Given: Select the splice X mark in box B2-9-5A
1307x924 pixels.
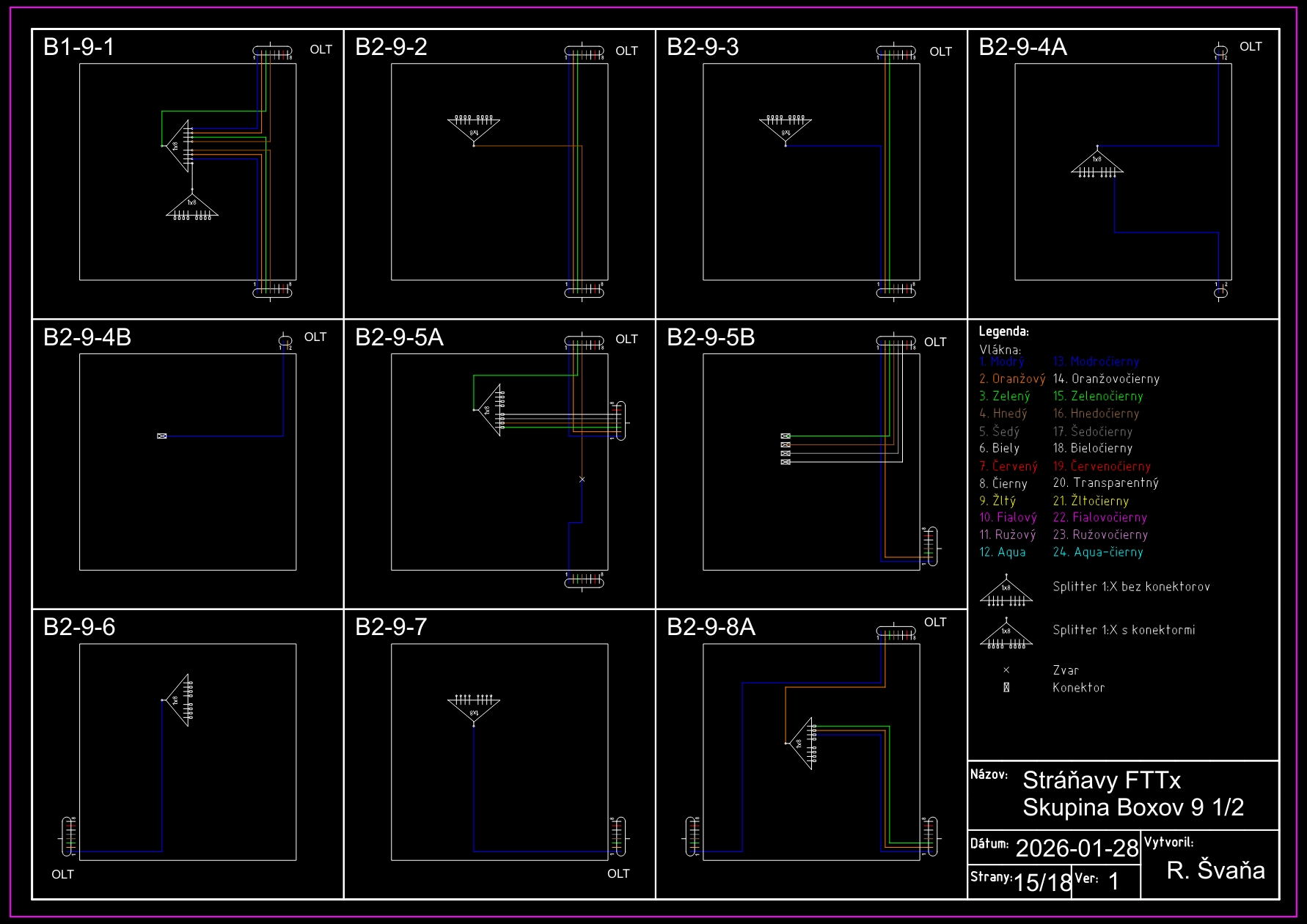Looking at the screenshot, I should (582, 480).
